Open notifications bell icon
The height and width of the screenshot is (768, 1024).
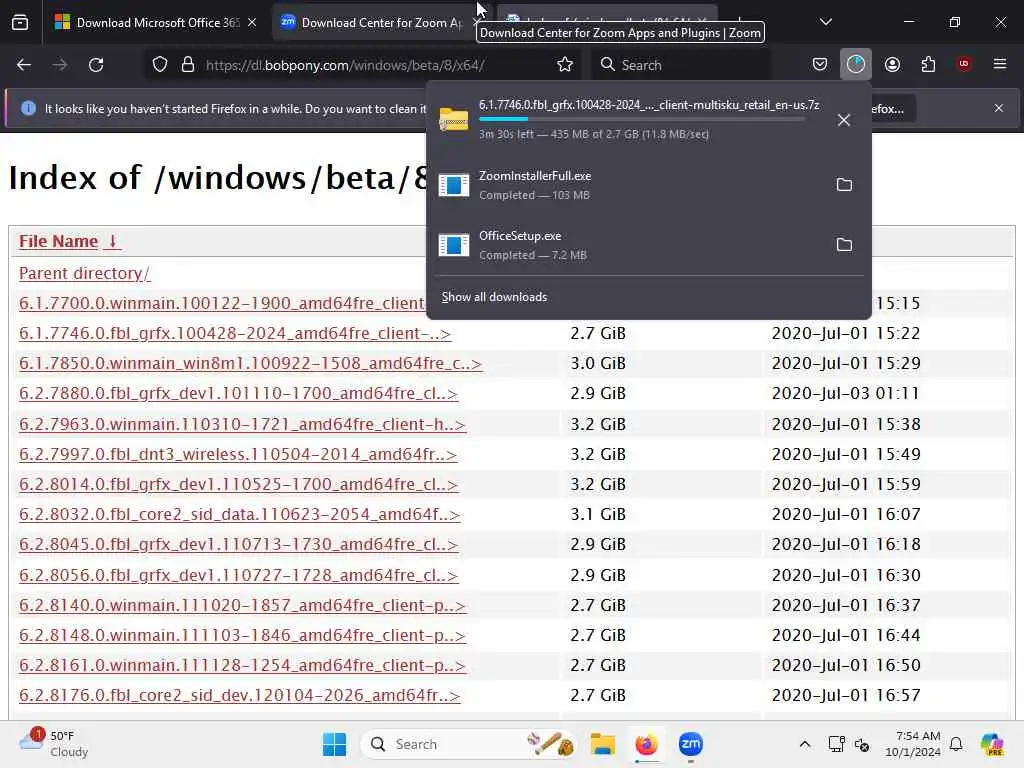(x=956, y=744)
